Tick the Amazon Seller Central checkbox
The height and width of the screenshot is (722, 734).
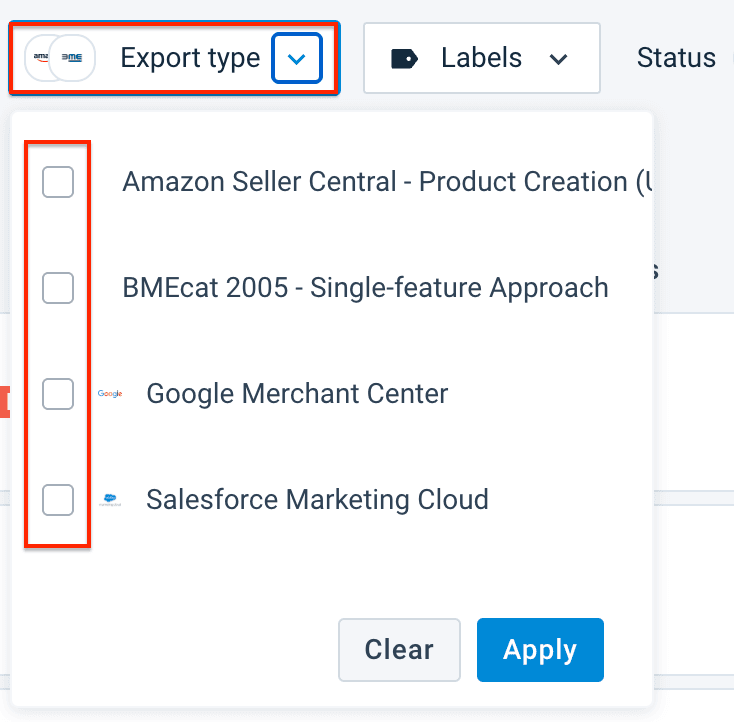click(58, 182)
